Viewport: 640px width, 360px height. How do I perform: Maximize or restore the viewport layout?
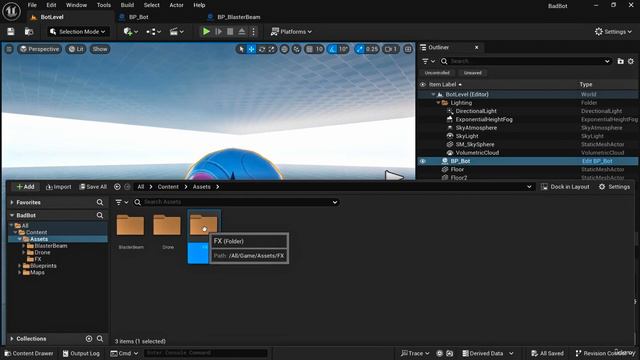408,49
